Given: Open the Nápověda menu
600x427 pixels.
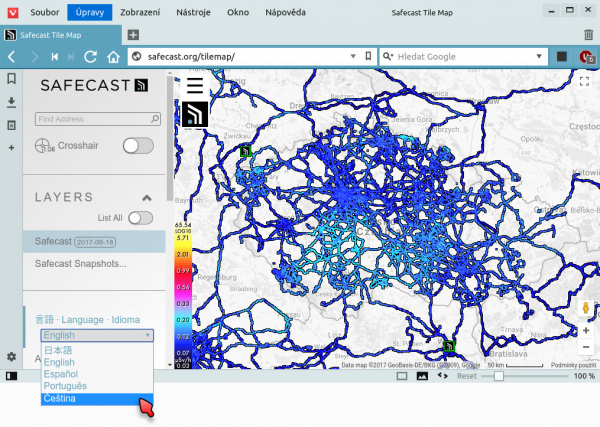Looking at the screenshot, I should coord(285,13).
